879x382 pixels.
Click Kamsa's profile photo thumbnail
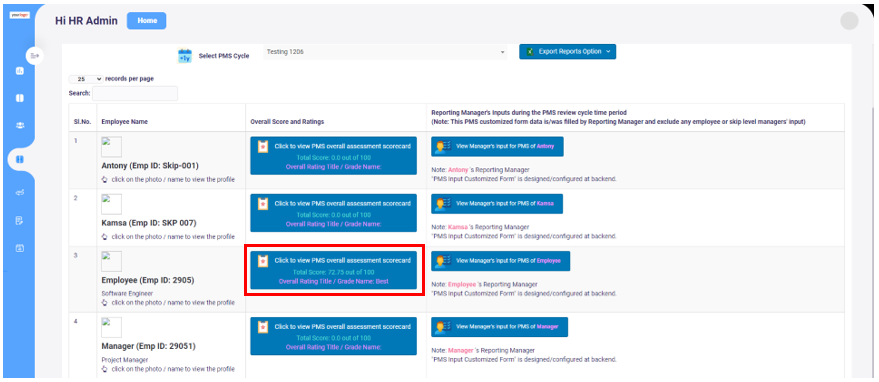[111, 204]
